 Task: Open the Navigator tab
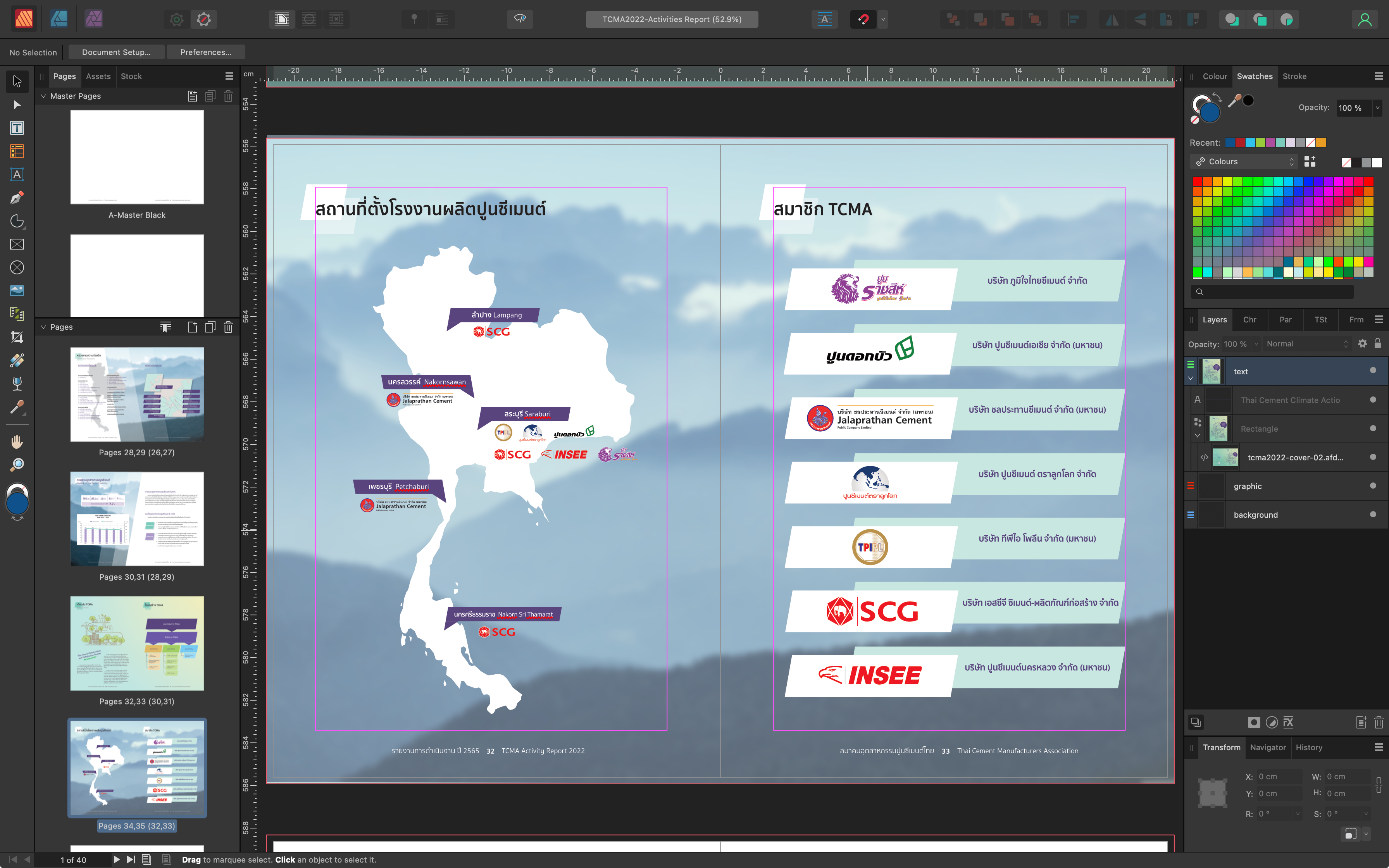click(1267, 747)
